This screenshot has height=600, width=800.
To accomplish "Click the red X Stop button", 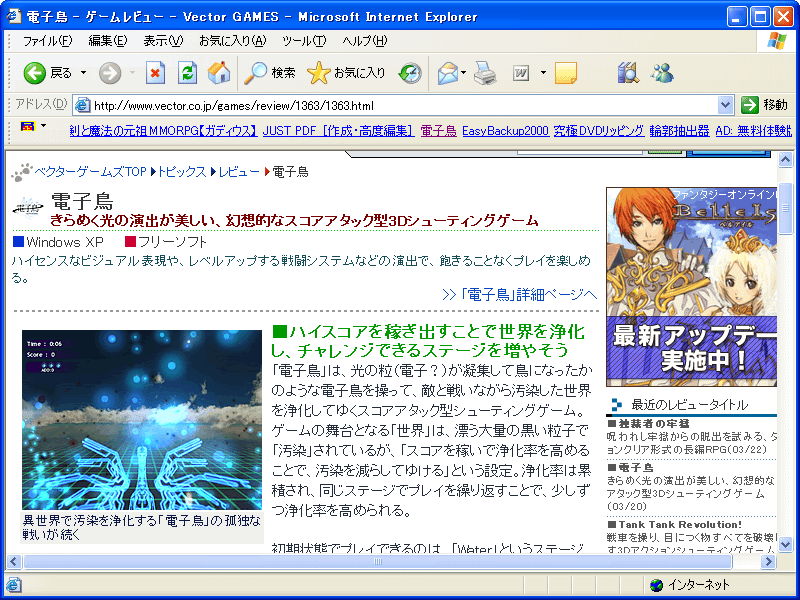I will pyautogui.click(x=155, y=73).
